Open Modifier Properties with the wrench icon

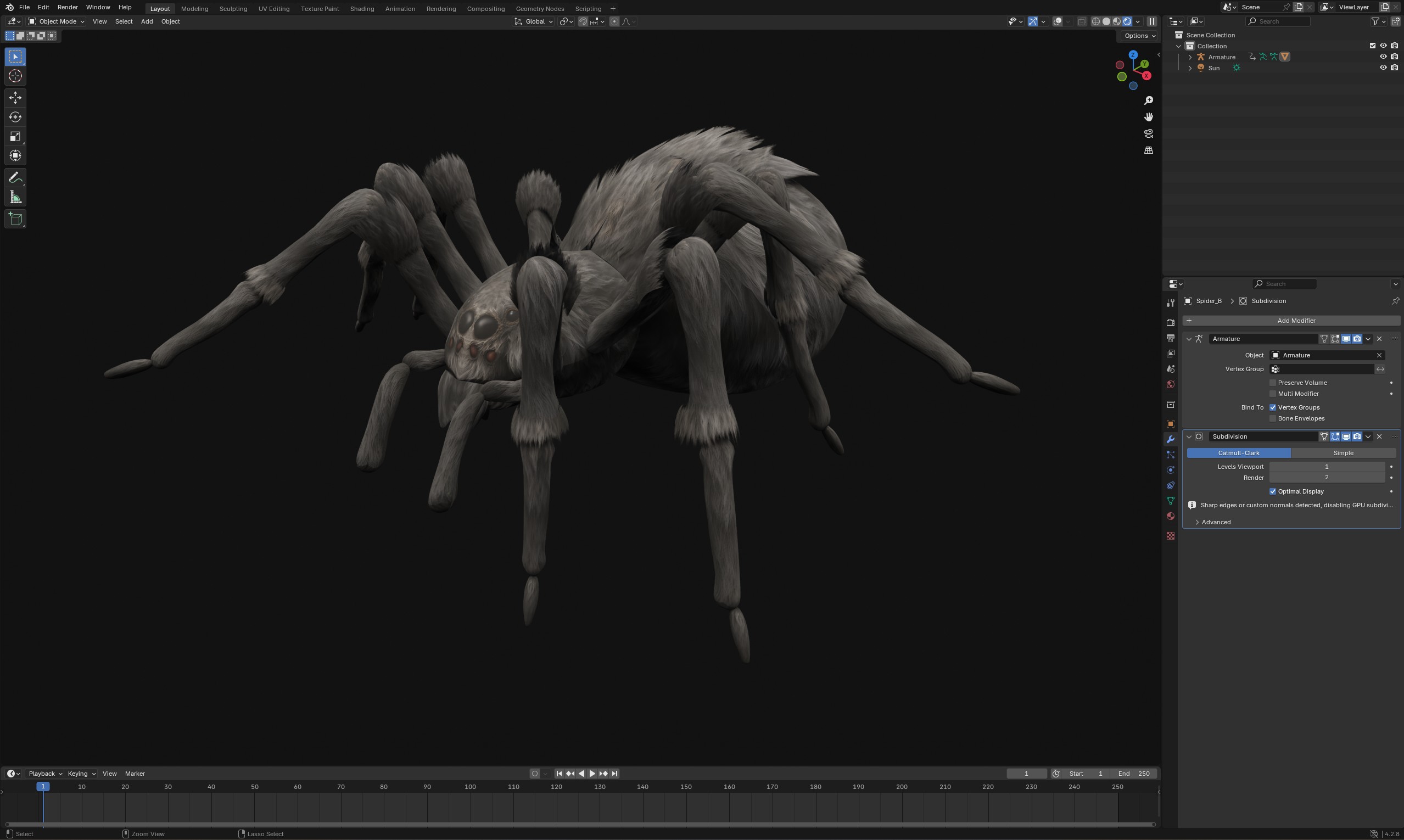pyautogui.click(x=1170, y=439)
